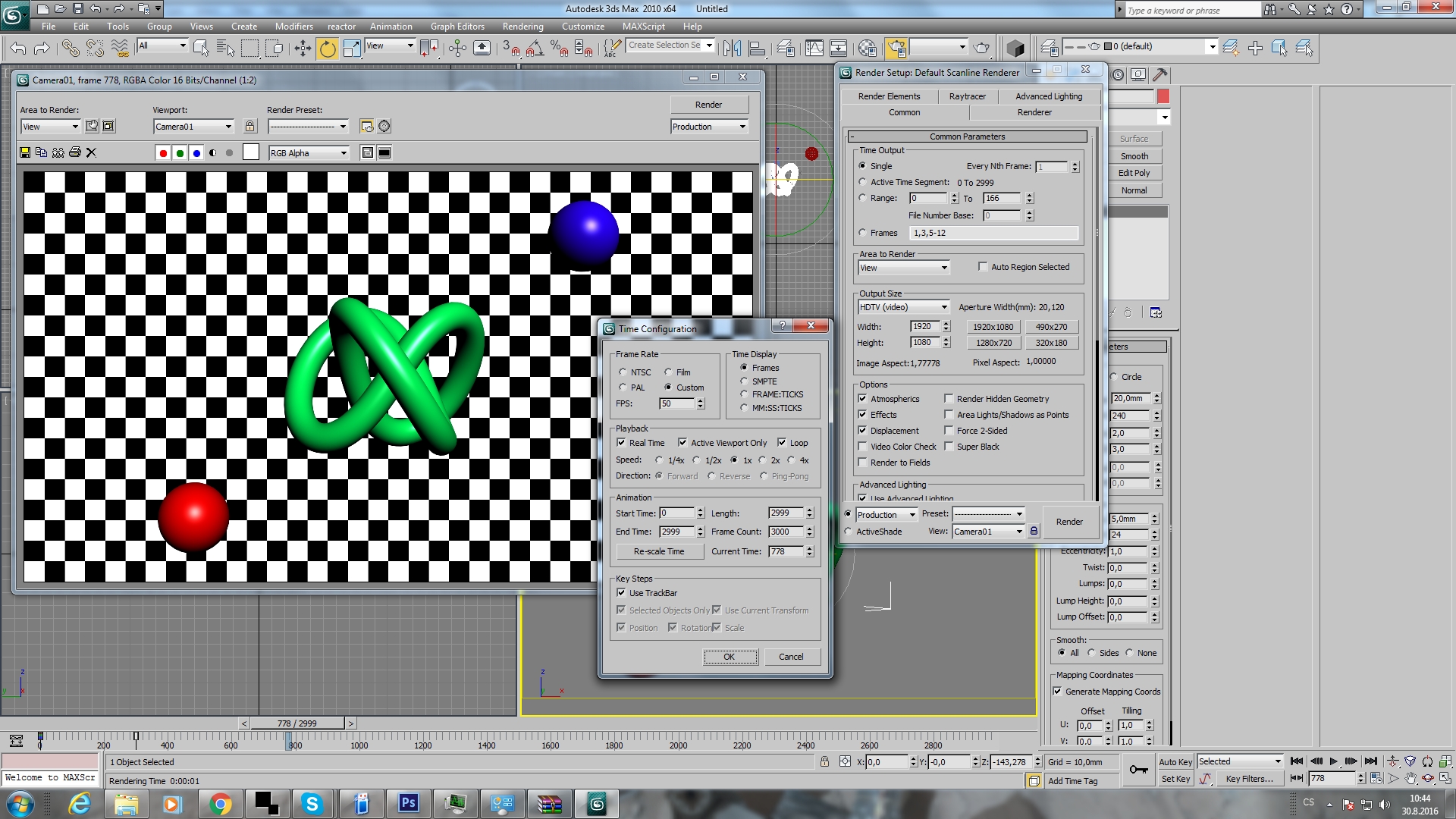This screenshot has width=1456, height=819.
Task: Switch to Advanced Lighting tab
Action: 1049,96
